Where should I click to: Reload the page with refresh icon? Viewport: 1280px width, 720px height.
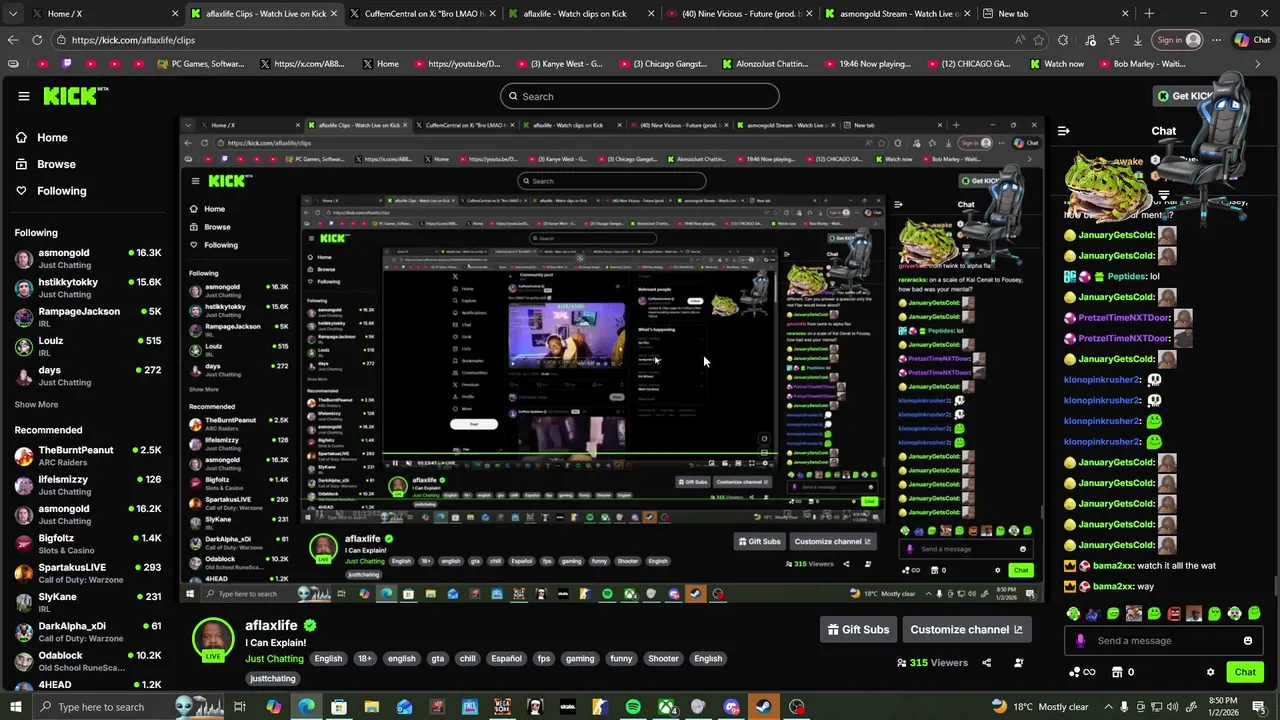tap(37, 40)
